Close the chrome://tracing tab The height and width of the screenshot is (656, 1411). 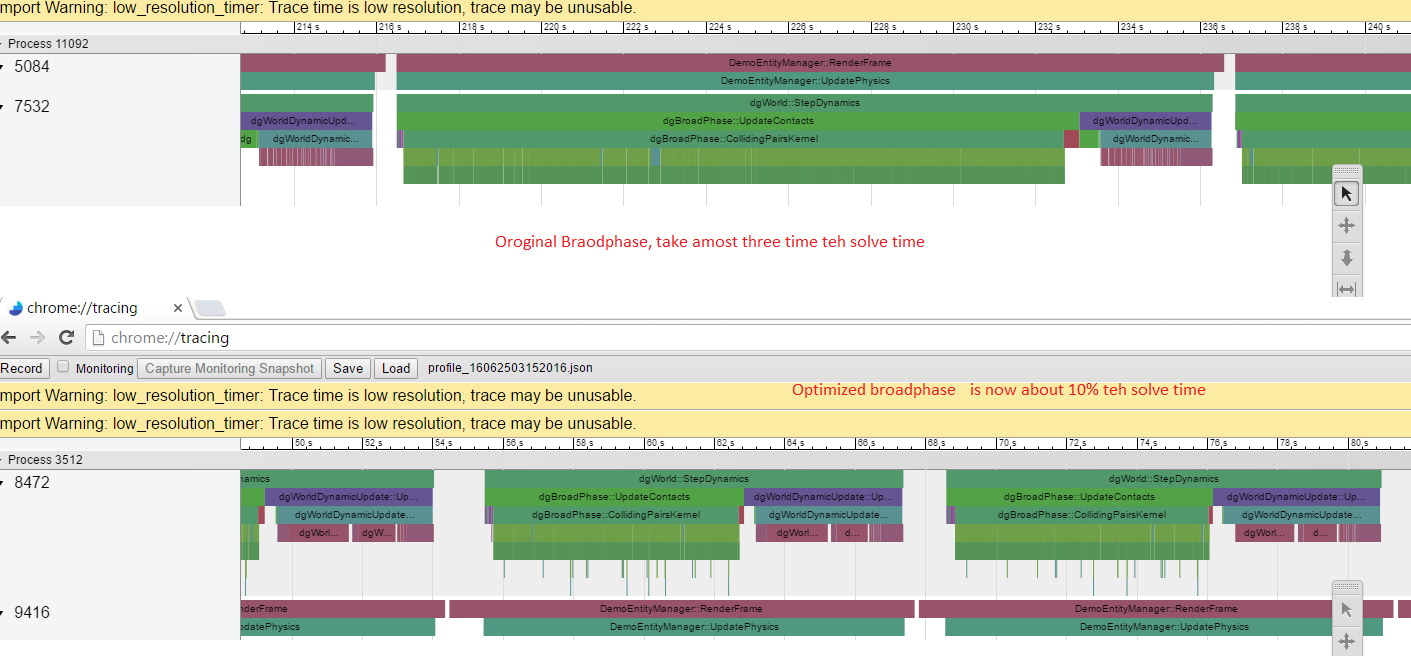click(x=178, y=308)
